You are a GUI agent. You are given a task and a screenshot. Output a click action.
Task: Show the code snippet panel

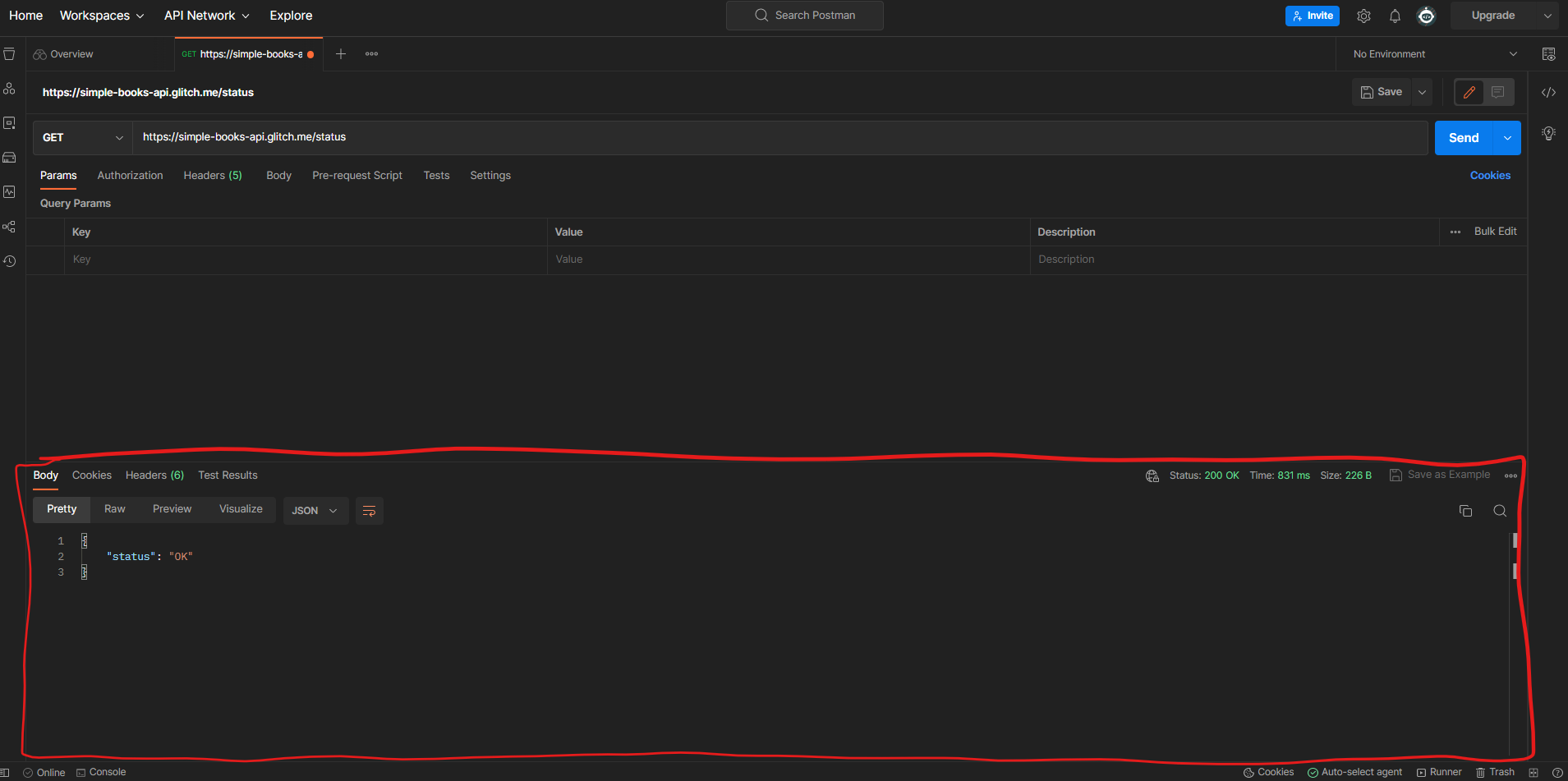(x=1548, y=92)
